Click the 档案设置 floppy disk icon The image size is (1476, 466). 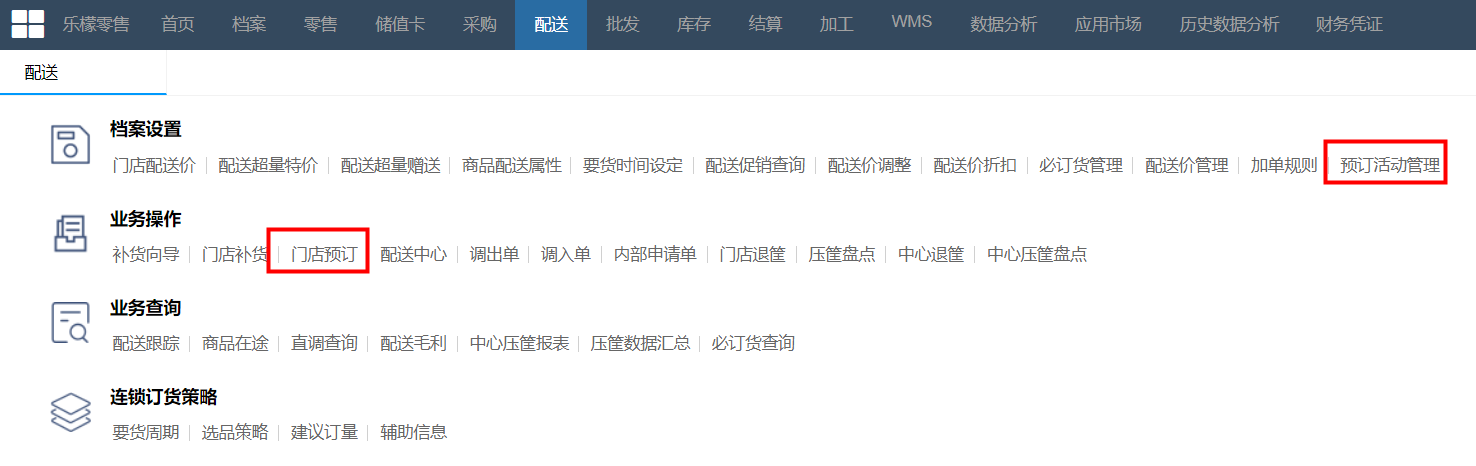pos(71,145)
